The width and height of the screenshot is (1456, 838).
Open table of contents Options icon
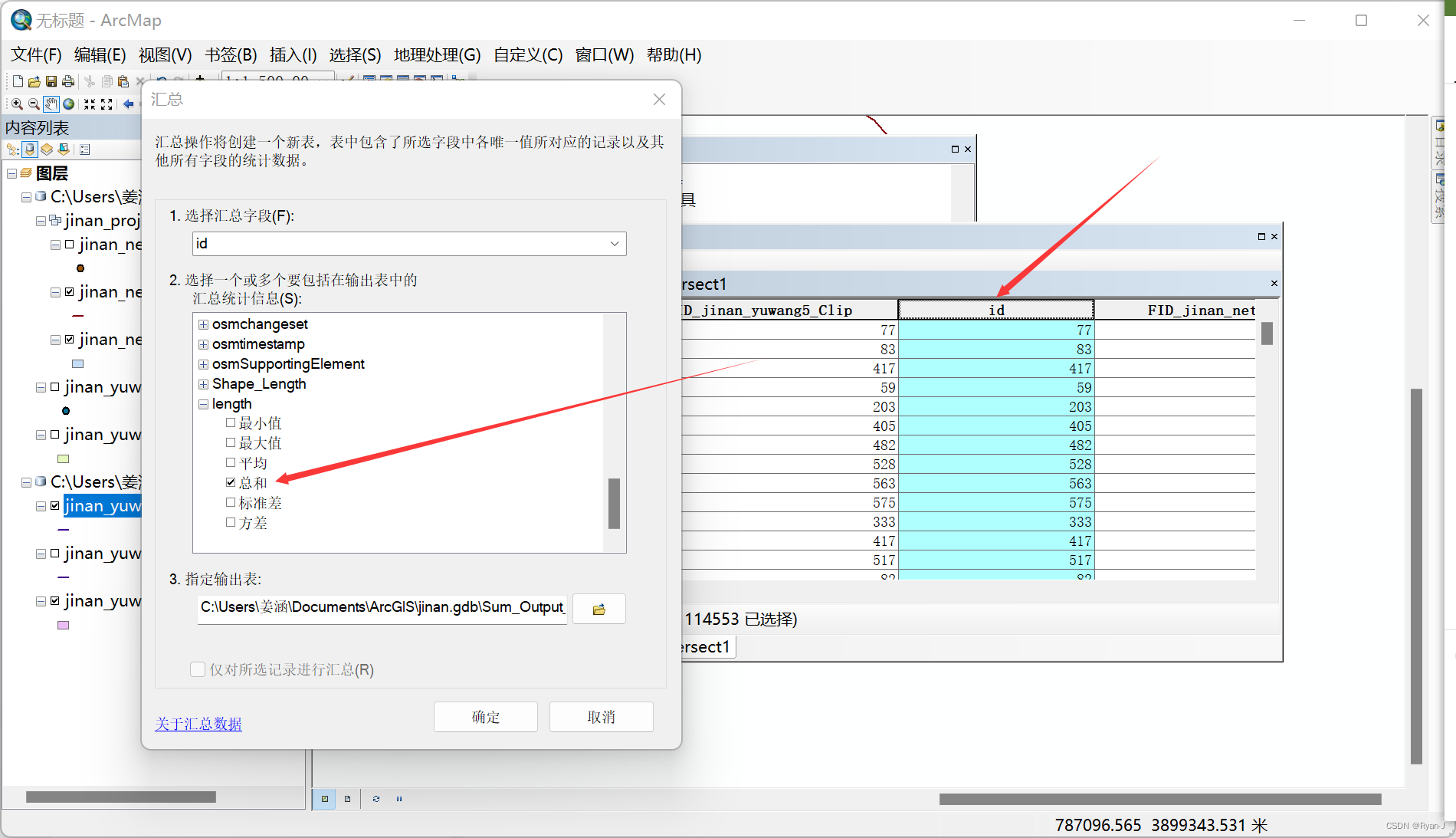tap(85, 150)
